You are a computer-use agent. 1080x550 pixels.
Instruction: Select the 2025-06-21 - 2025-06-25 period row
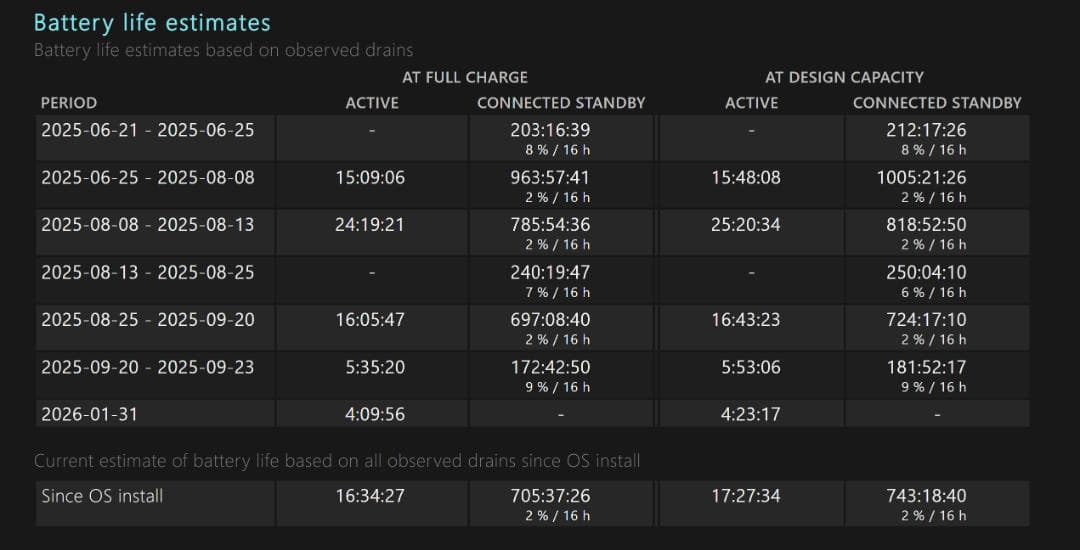(x=148, y=130)
